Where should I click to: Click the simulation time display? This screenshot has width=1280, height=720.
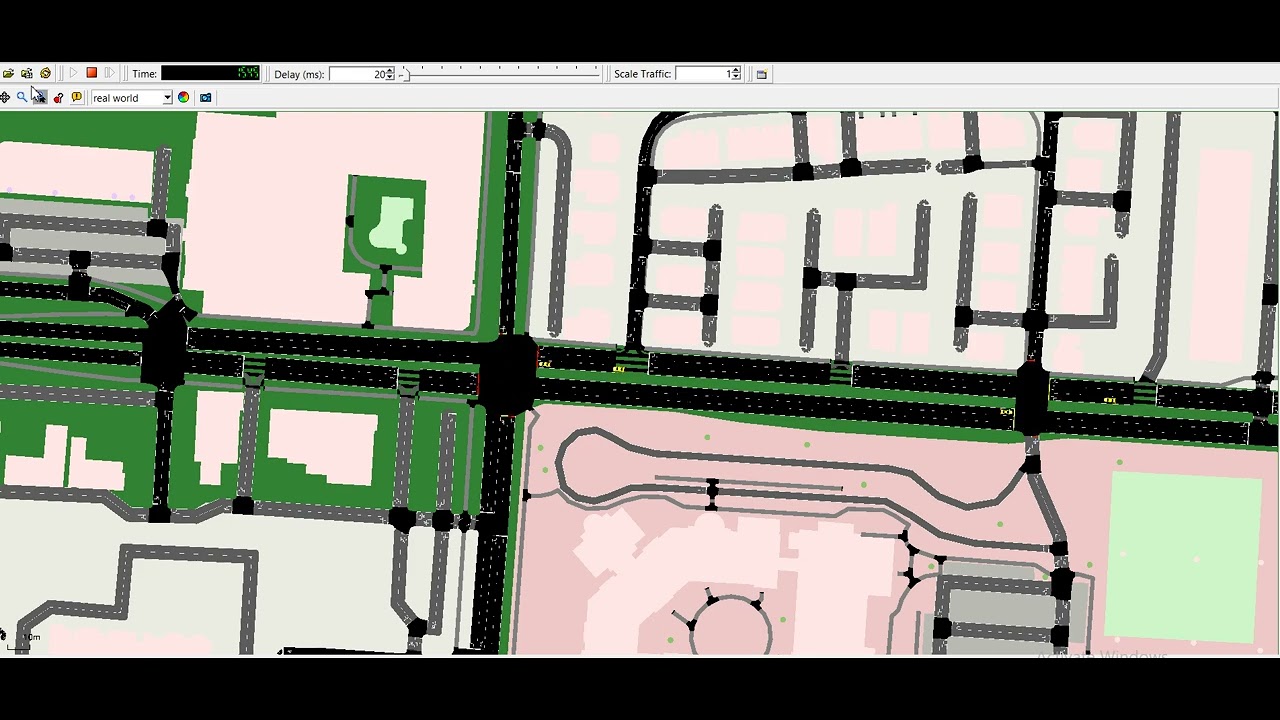pyautogui.click(x=210, y=74)
